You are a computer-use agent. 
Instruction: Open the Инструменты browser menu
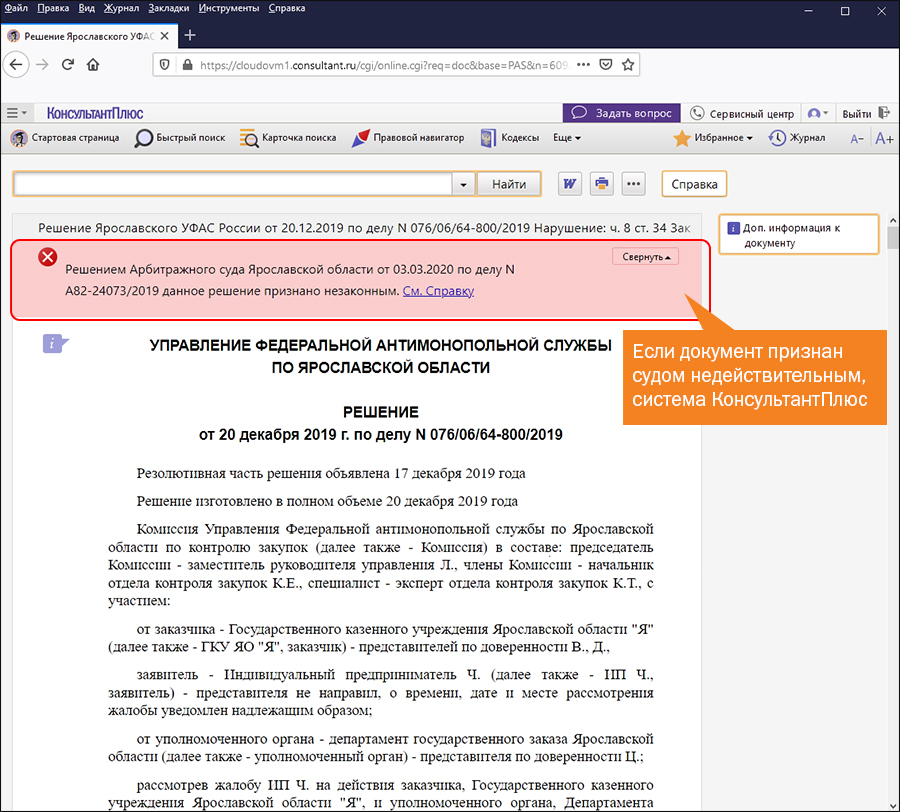(x=229, y=8)
